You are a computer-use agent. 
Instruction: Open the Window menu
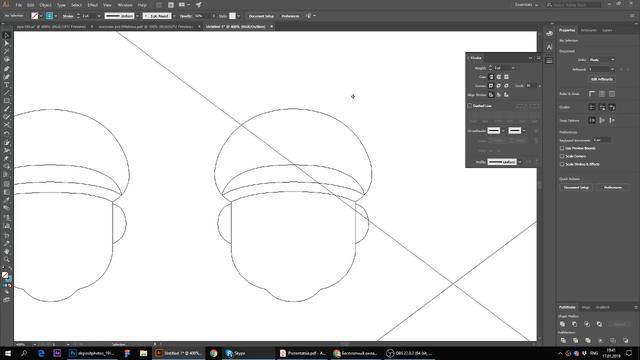click(x=125, y=5)
